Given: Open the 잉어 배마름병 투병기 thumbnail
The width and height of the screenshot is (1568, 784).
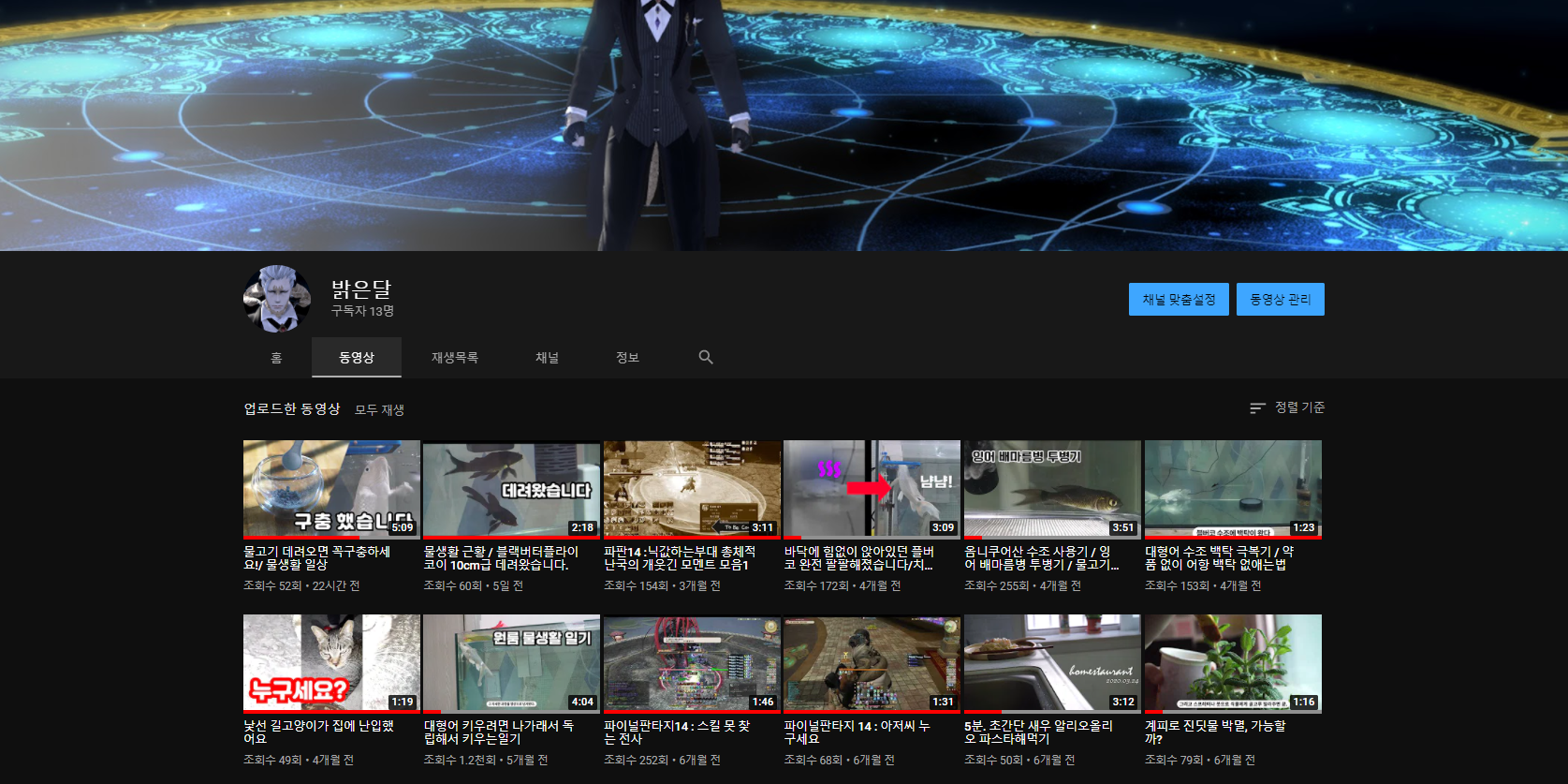Looking at the screenshot, I should (x=1052, y=490).
